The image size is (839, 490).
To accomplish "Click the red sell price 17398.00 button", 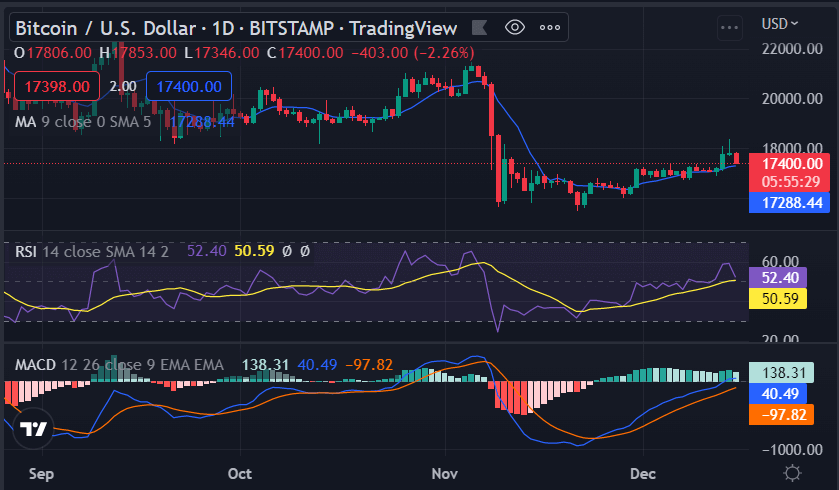I will point(57,87).
